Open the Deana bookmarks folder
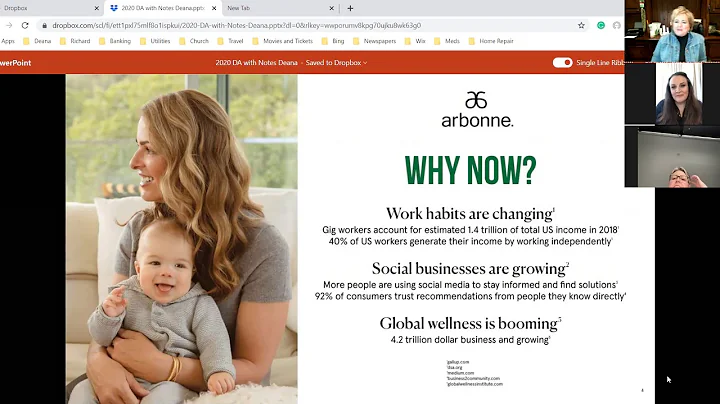The height and width of the screenshot is (404, 720). (37, 41)
